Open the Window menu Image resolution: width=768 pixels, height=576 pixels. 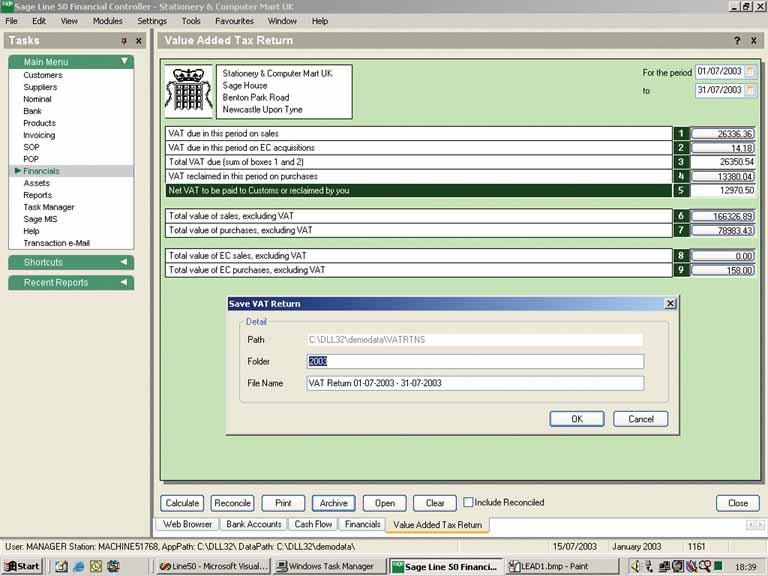(282, 21)
